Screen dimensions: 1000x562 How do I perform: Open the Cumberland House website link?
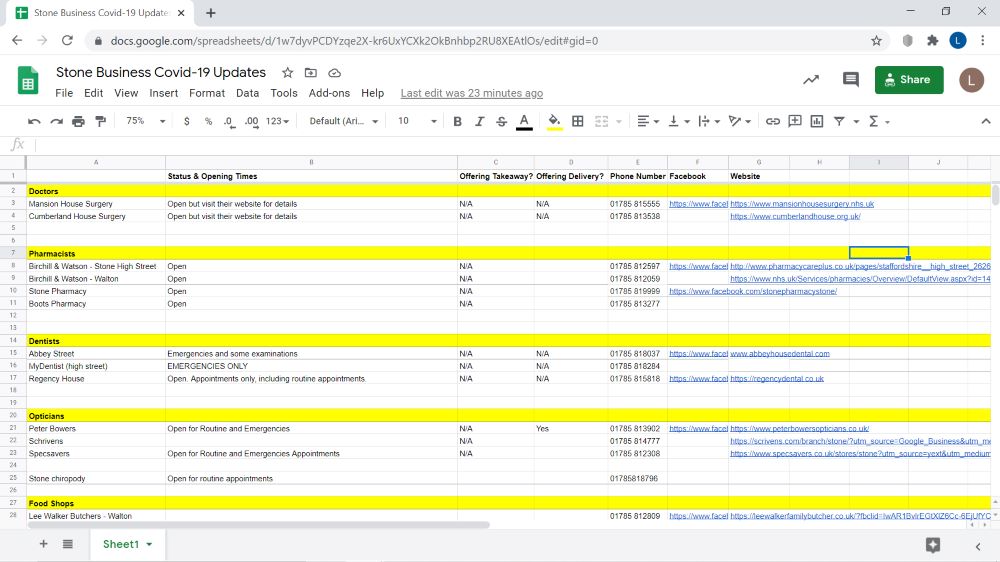(795, 216)
